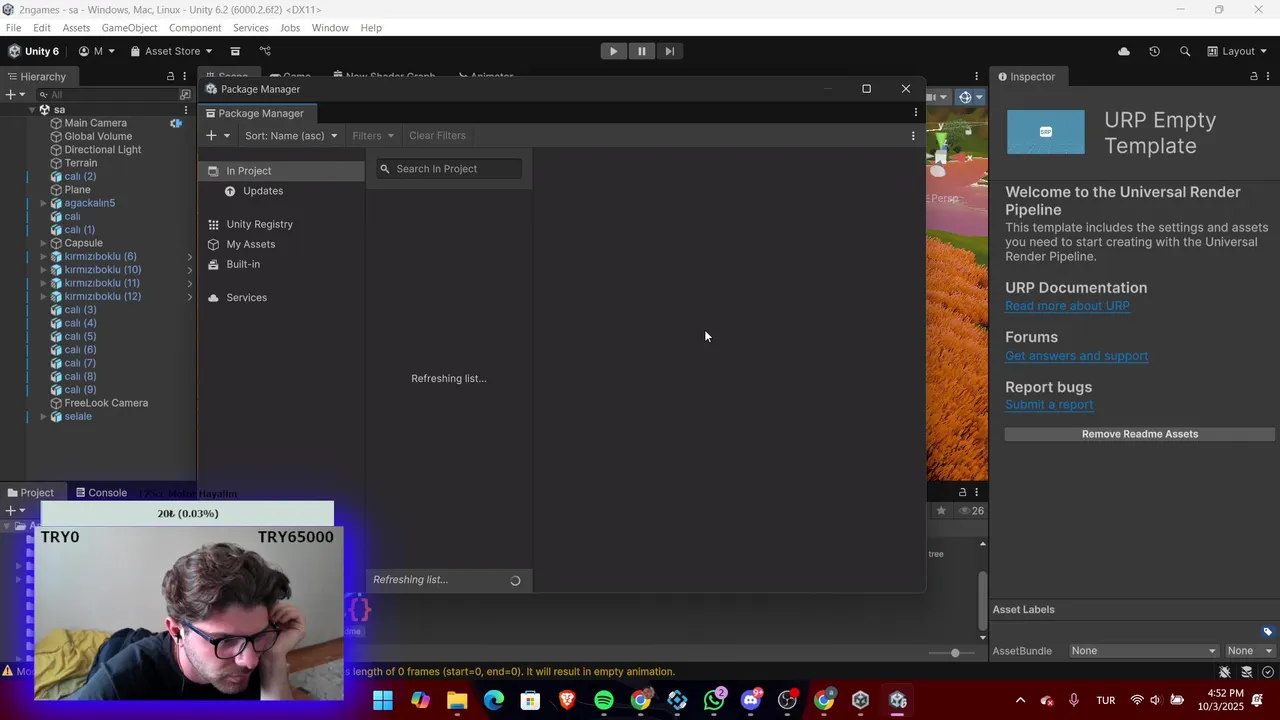The image size is (1280, 720).
Task: Open the AssetBundle None dropdown
Action: (1143, 651)
